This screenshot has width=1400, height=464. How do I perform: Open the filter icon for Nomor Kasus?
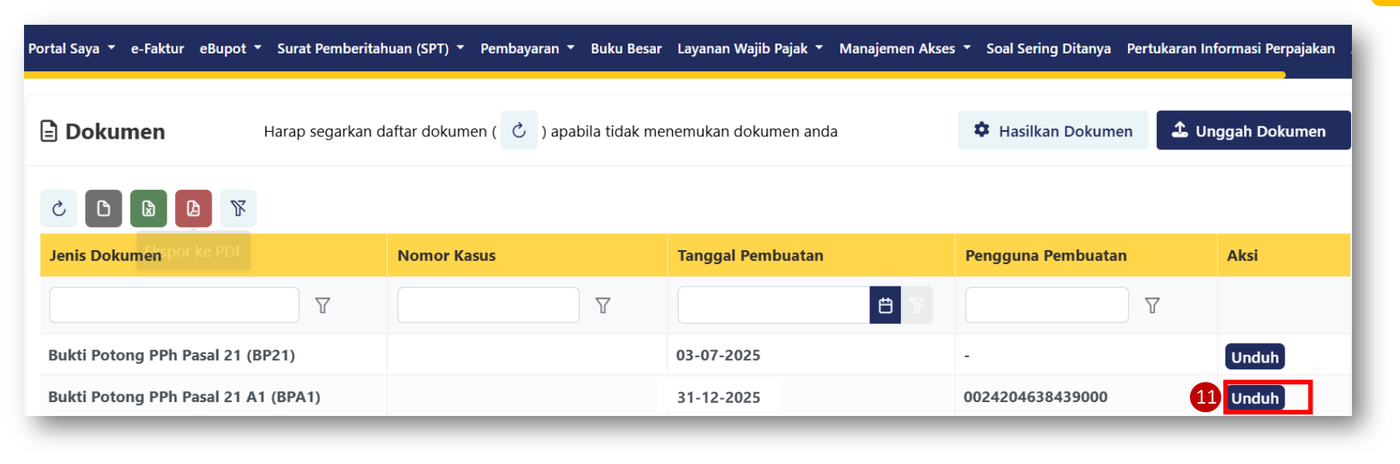click(603, 305)
